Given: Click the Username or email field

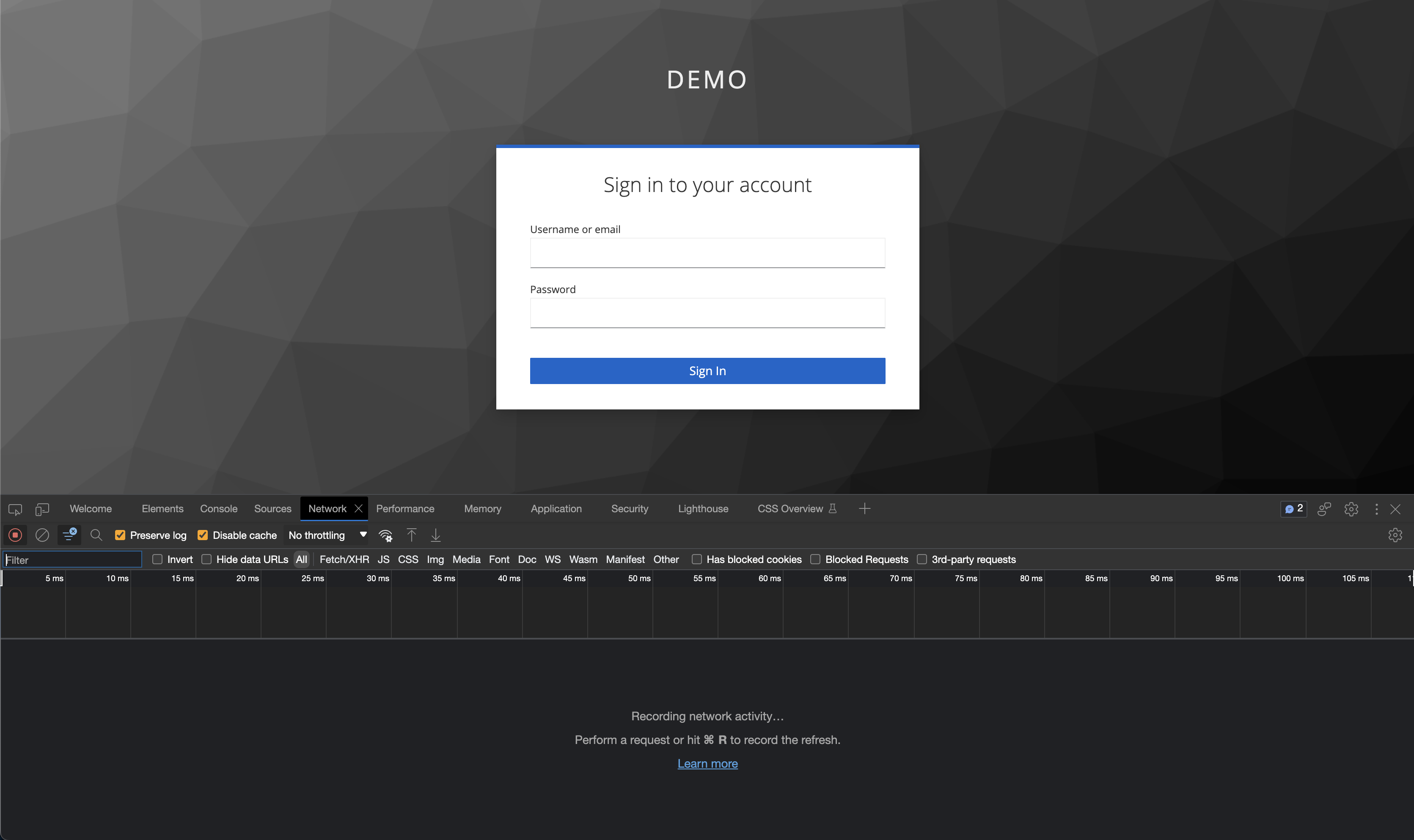Looking at the screenshot, I should tap(707, 253).
